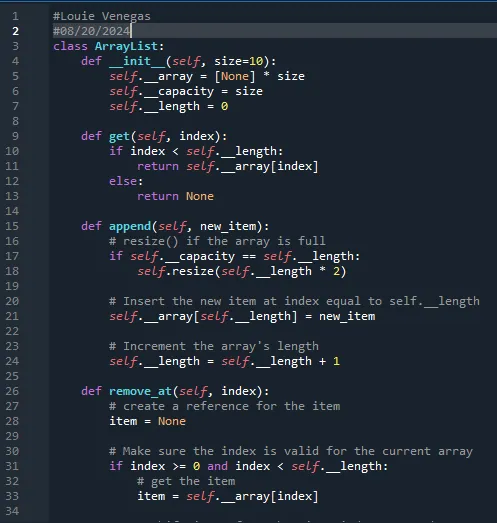Screen dimensions: 497x523
Task: Click the 'append' method name
Action: click(130, 226)
